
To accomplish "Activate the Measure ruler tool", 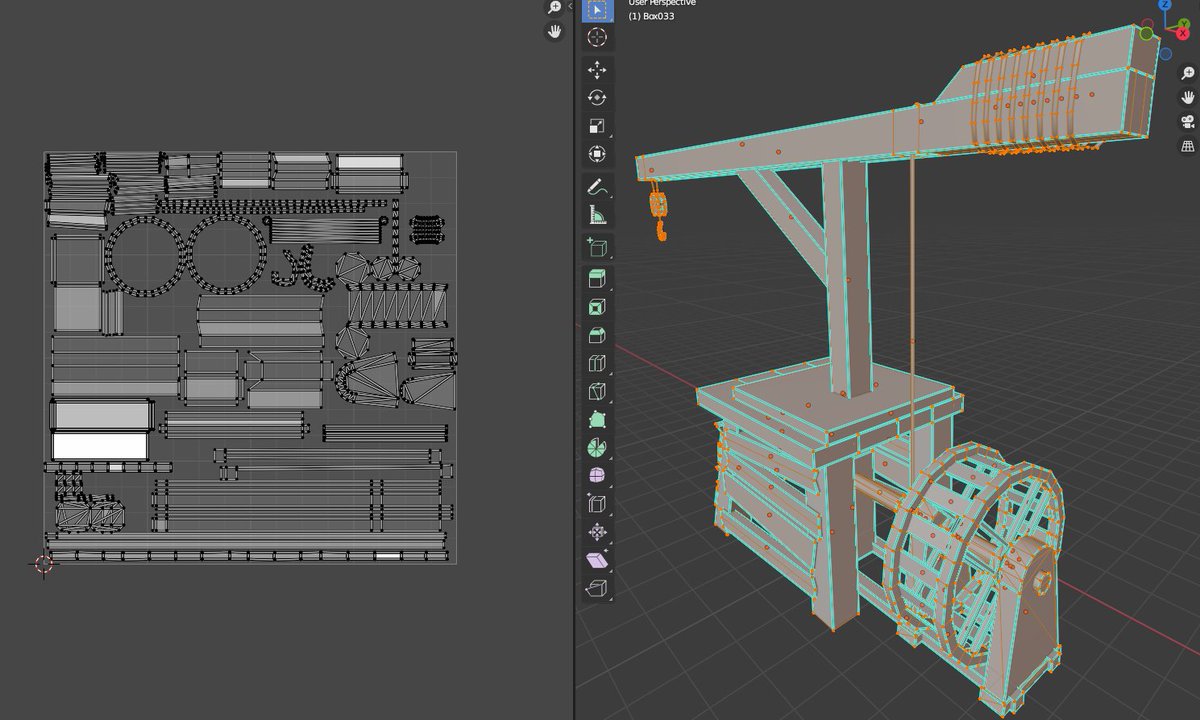I will pos(597,214).
